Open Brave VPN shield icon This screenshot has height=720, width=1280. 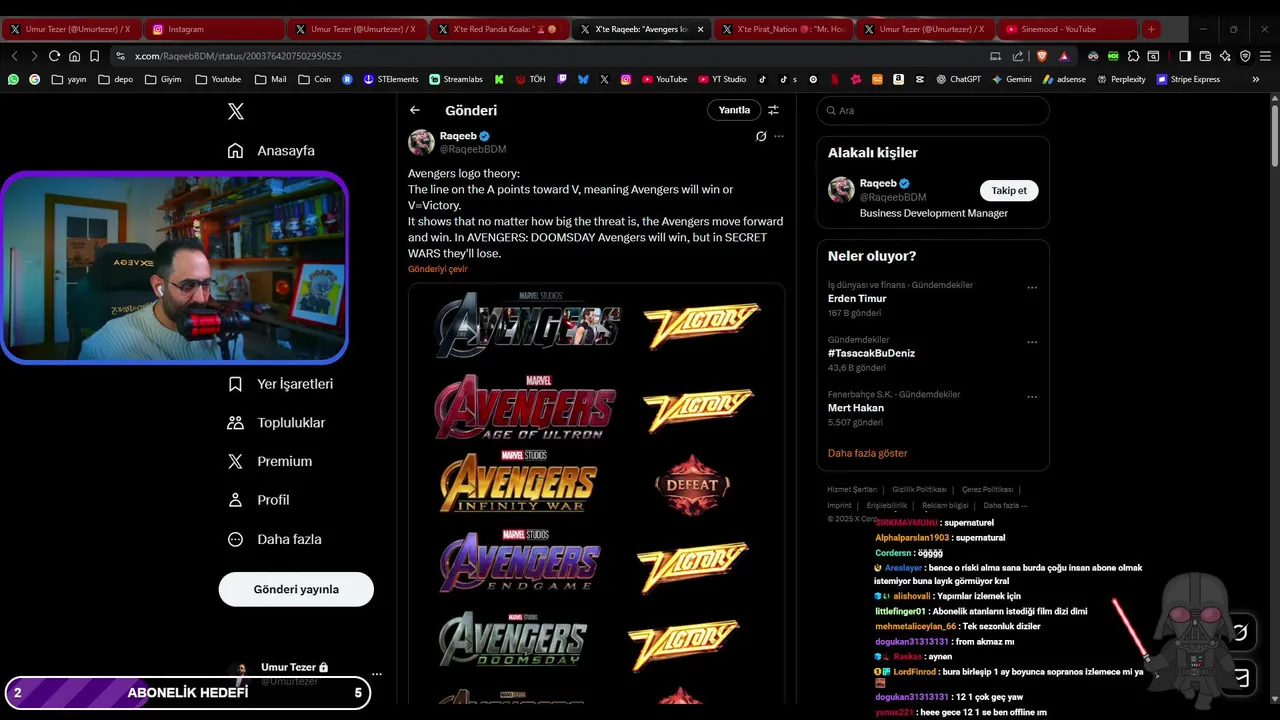coord(1245,56)
